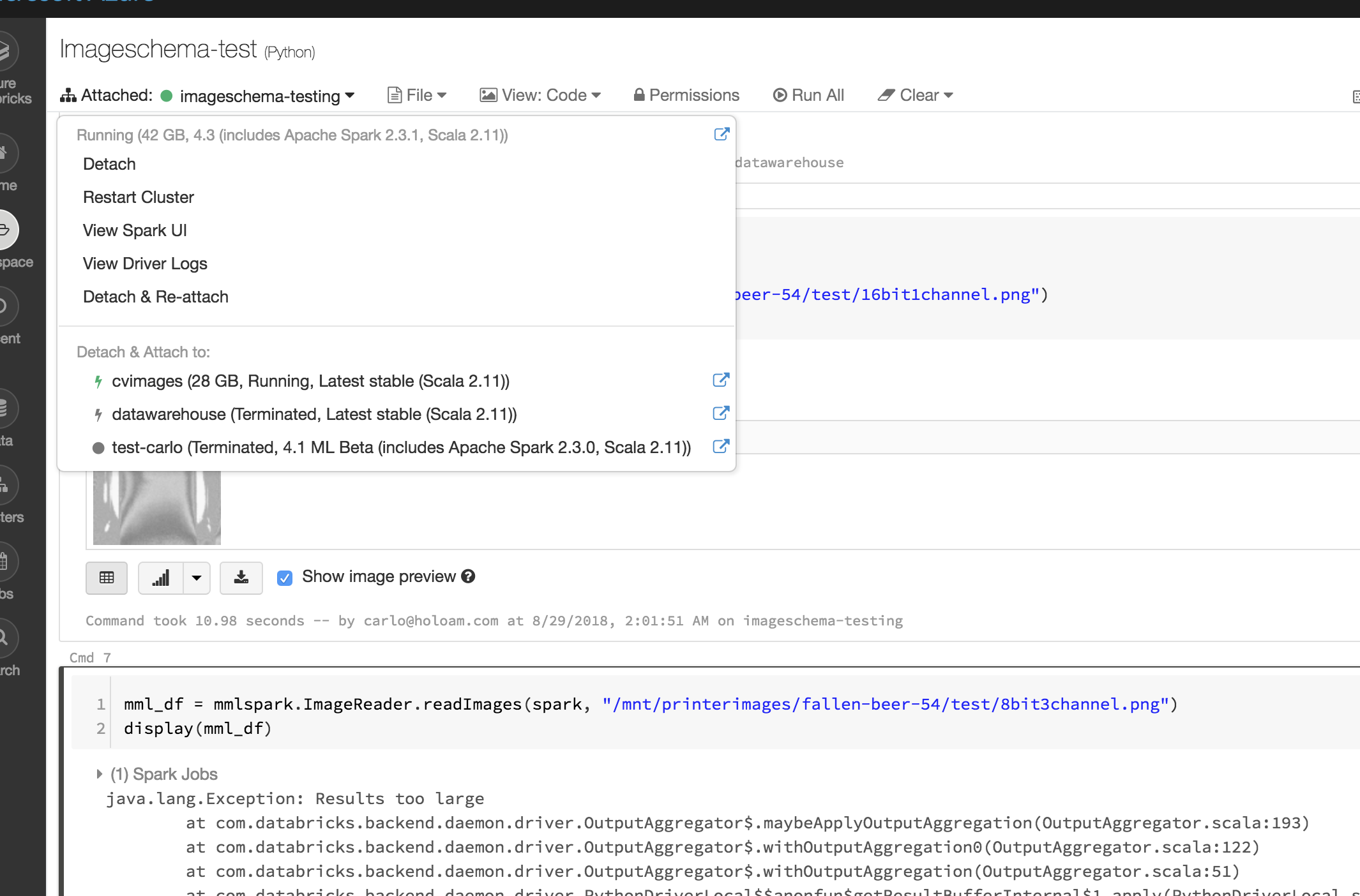
Task: Uncheck the Show image preview checkbox
Action: 285,578
